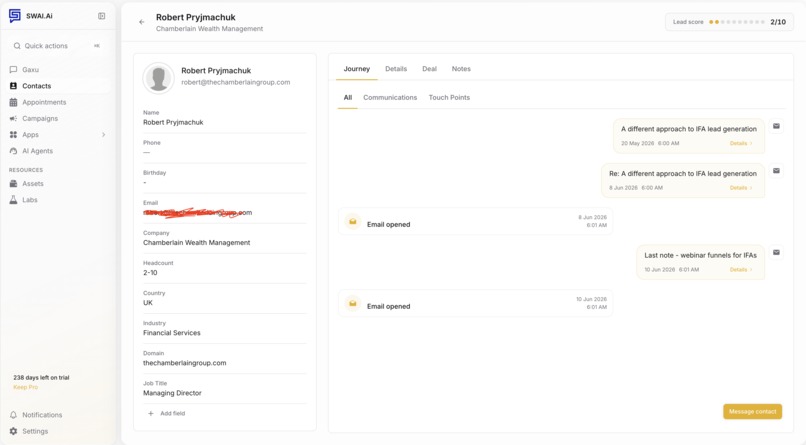Click mail icon beside 'Last note - webinar funnels' message
806x445 pixels.
tap(776, 252)
